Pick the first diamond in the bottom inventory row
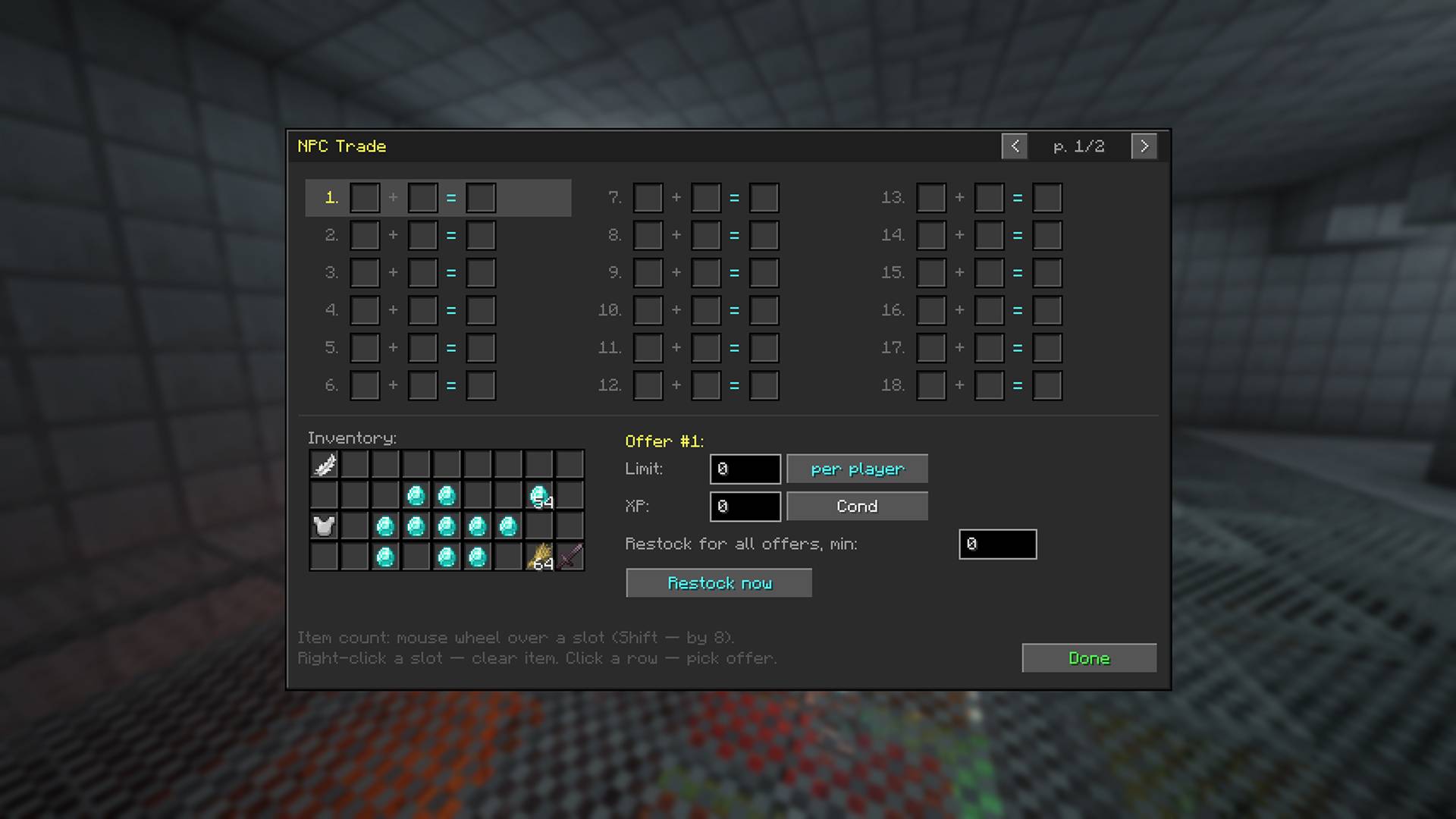This screenshot has height=819, width=1456. (x=385, y=557)
